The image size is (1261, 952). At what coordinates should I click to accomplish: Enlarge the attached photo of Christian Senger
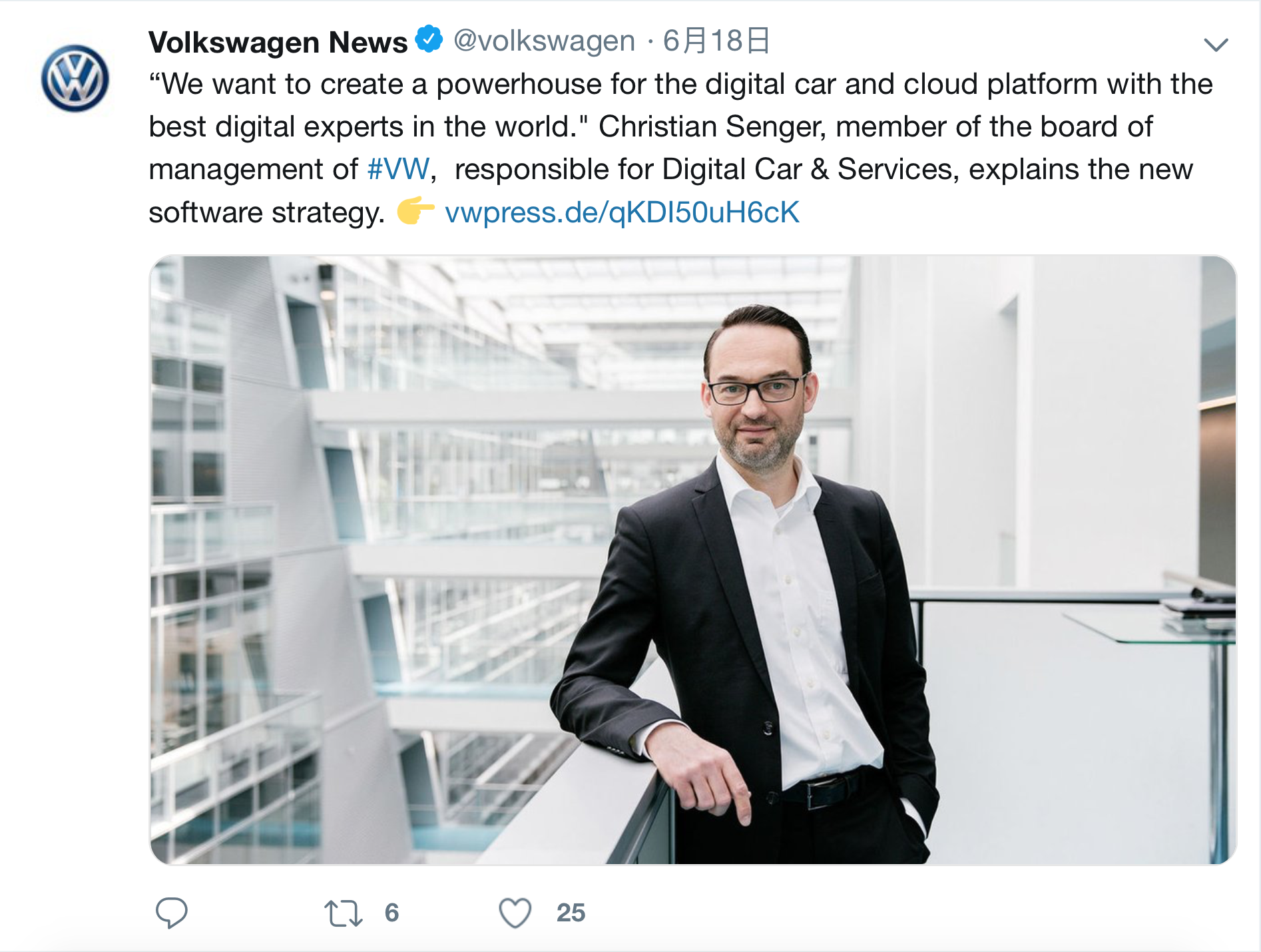[692, 560]
